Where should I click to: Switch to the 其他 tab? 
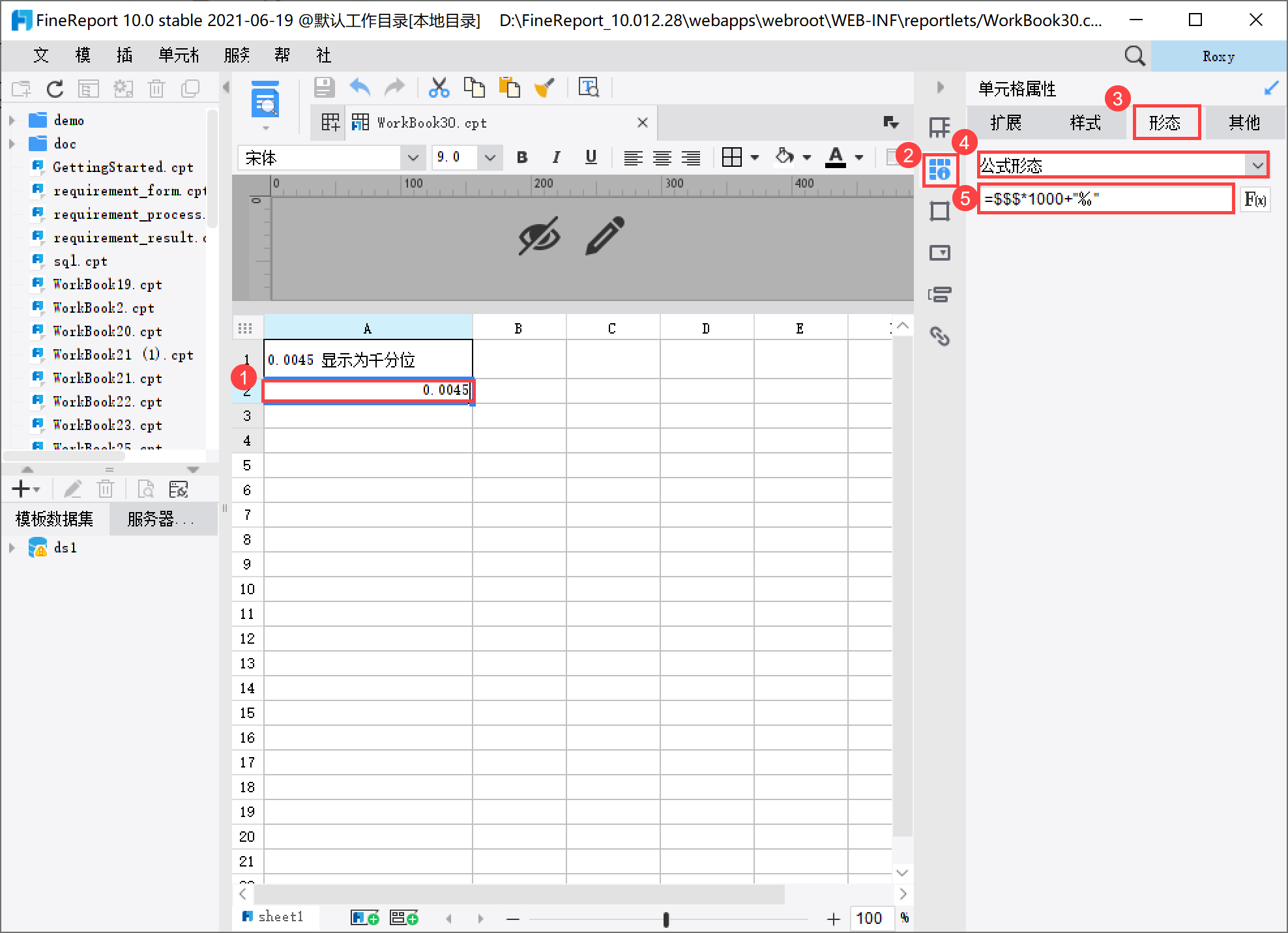(x=1244, y=122)
